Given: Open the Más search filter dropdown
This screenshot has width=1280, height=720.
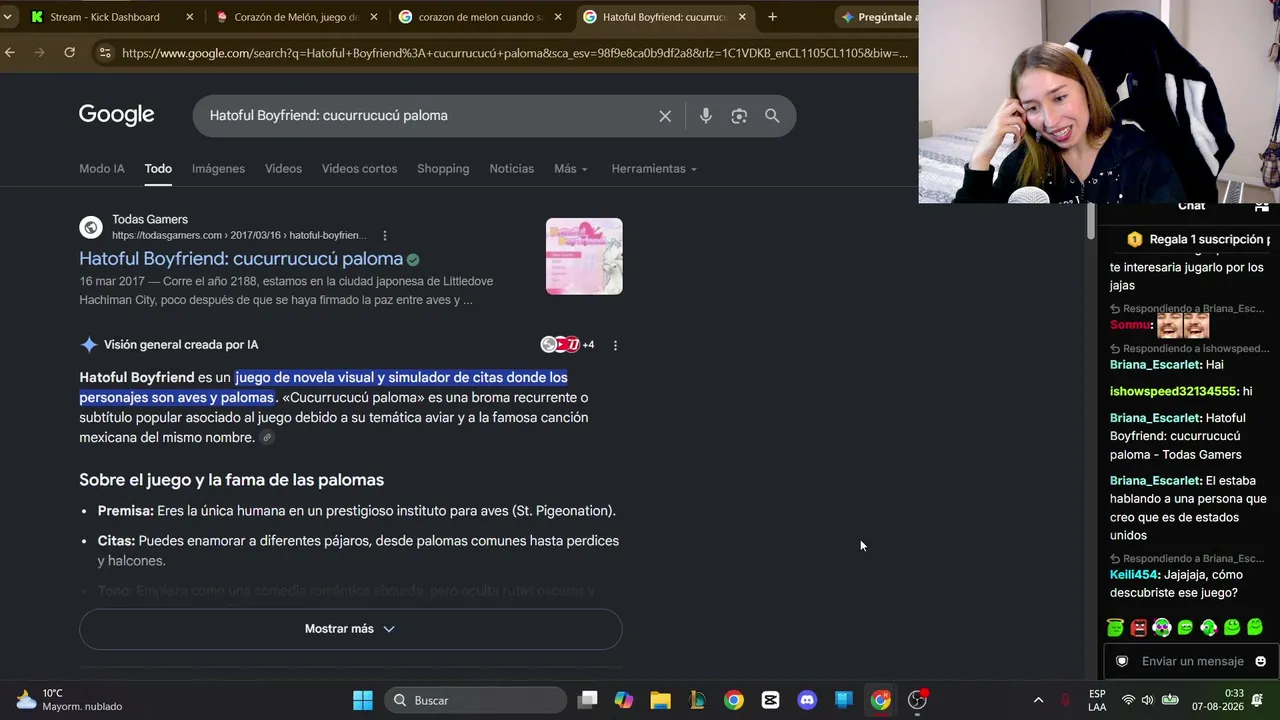Looking at the screenshot, I should (571, 169).
